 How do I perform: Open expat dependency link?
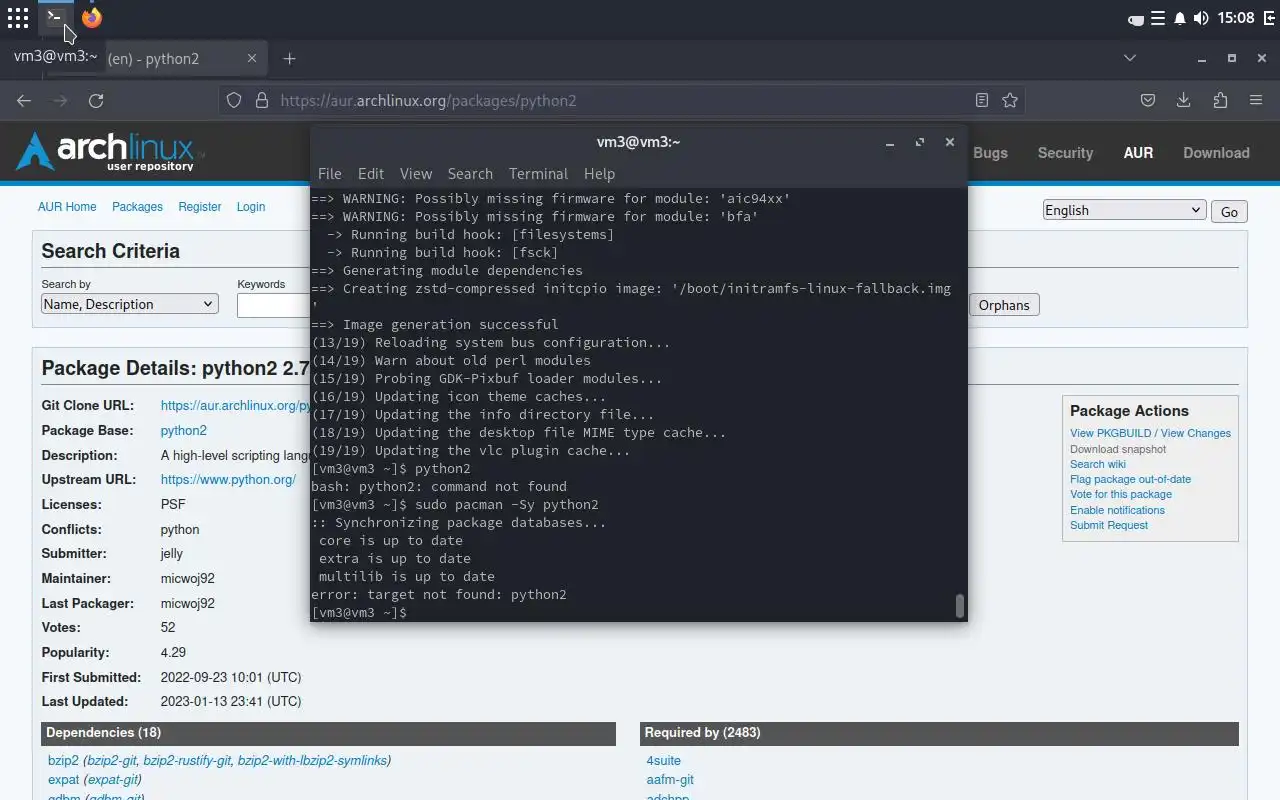pyautogui.click(x=63, y=780)
